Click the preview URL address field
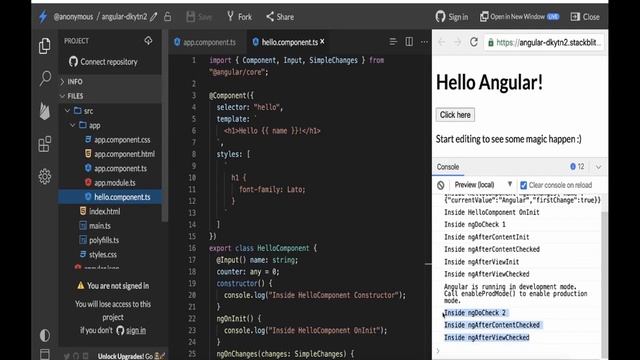This screenshot has height=360, width=640. click(x=544, y=42)
